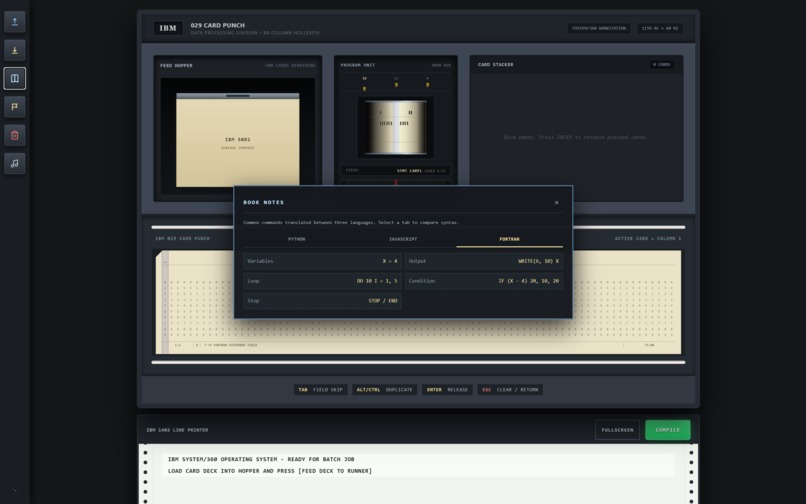This screenshot has width=806, height=504.
Task: Toggle the book notes icon in sidebar
Action: [x=14, y=78]
